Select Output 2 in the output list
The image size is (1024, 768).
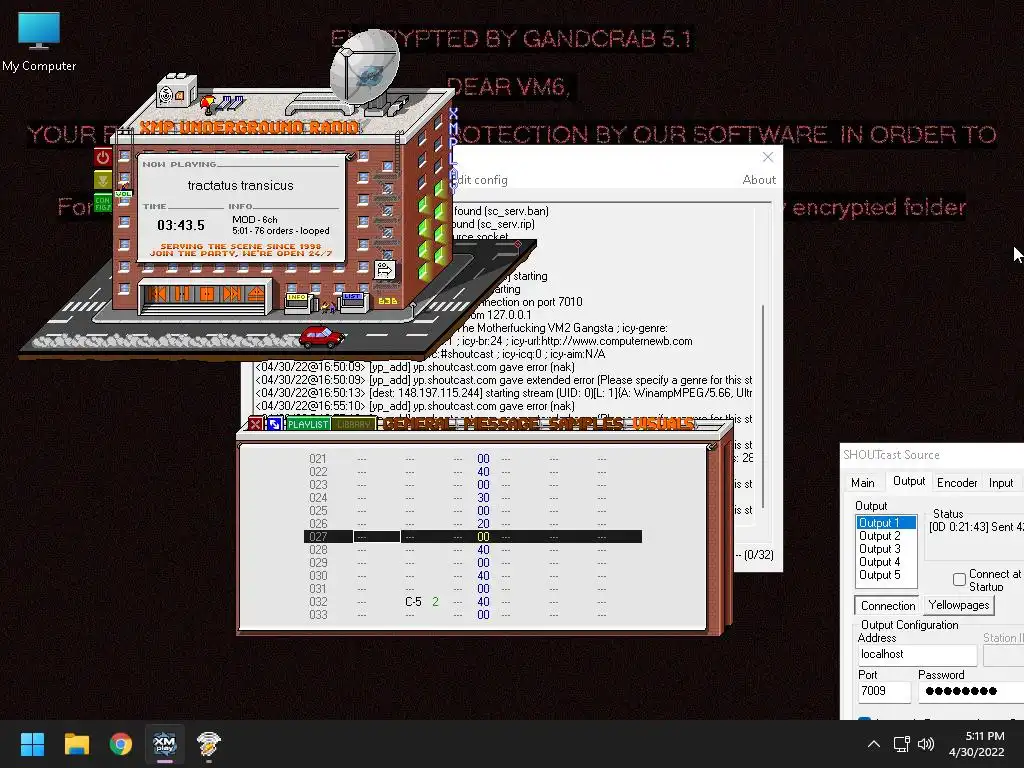click(x=886, y=536)
